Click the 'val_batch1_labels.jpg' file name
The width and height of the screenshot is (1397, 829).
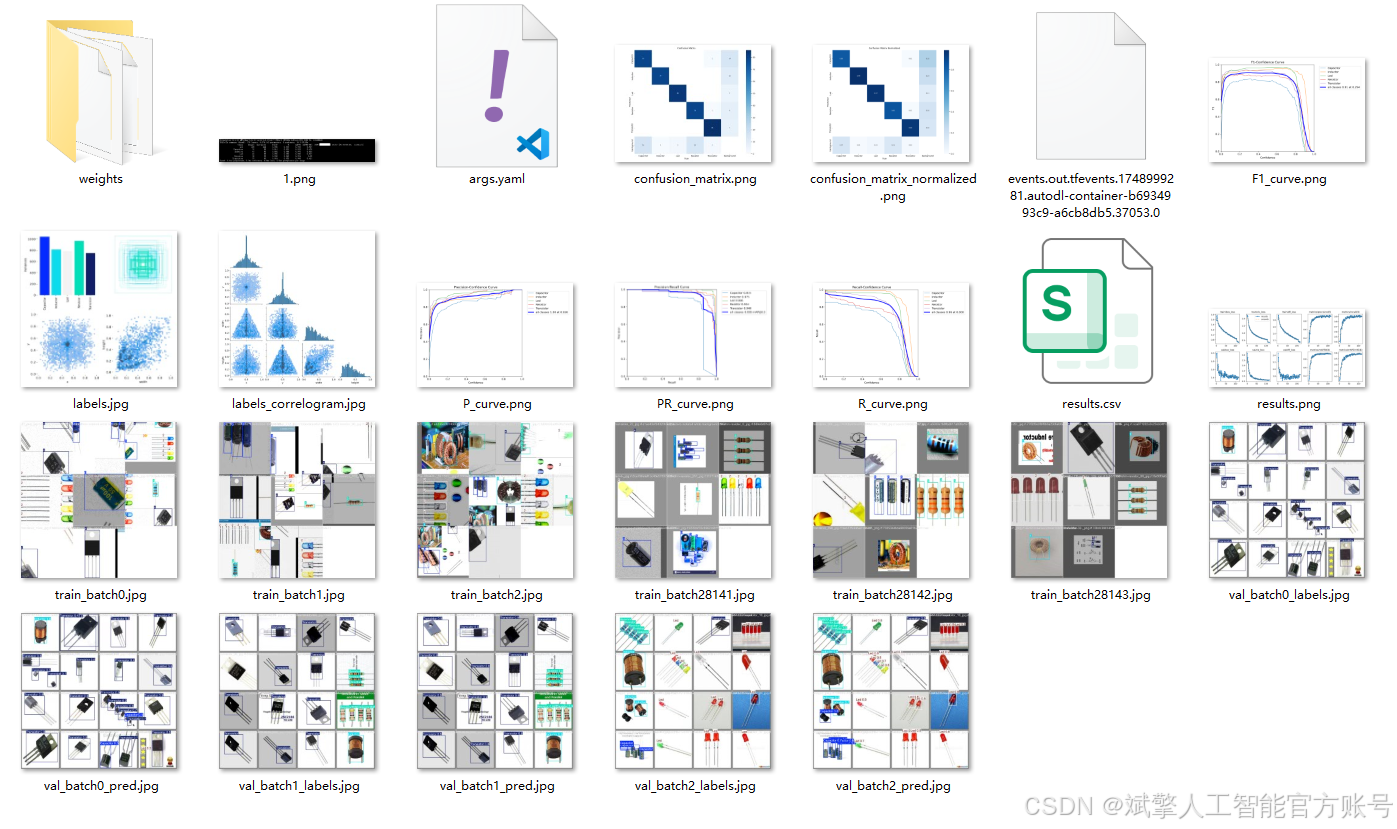[298, 785]
